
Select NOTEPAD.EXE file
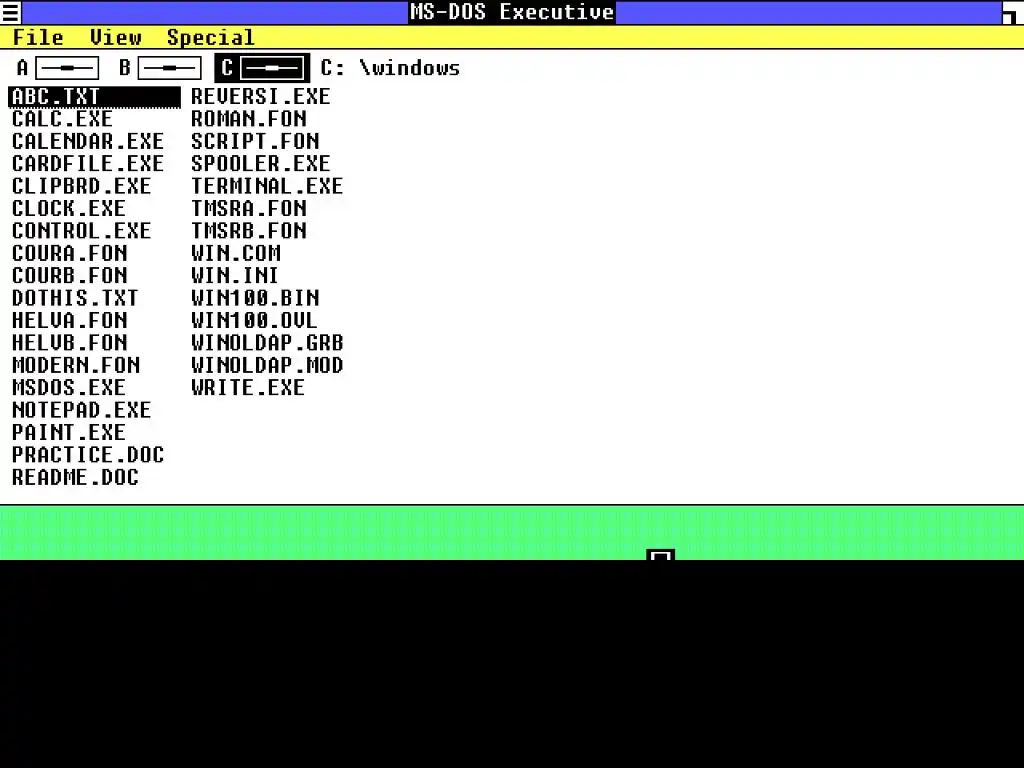pyautogui.click(x=81, y=409)
